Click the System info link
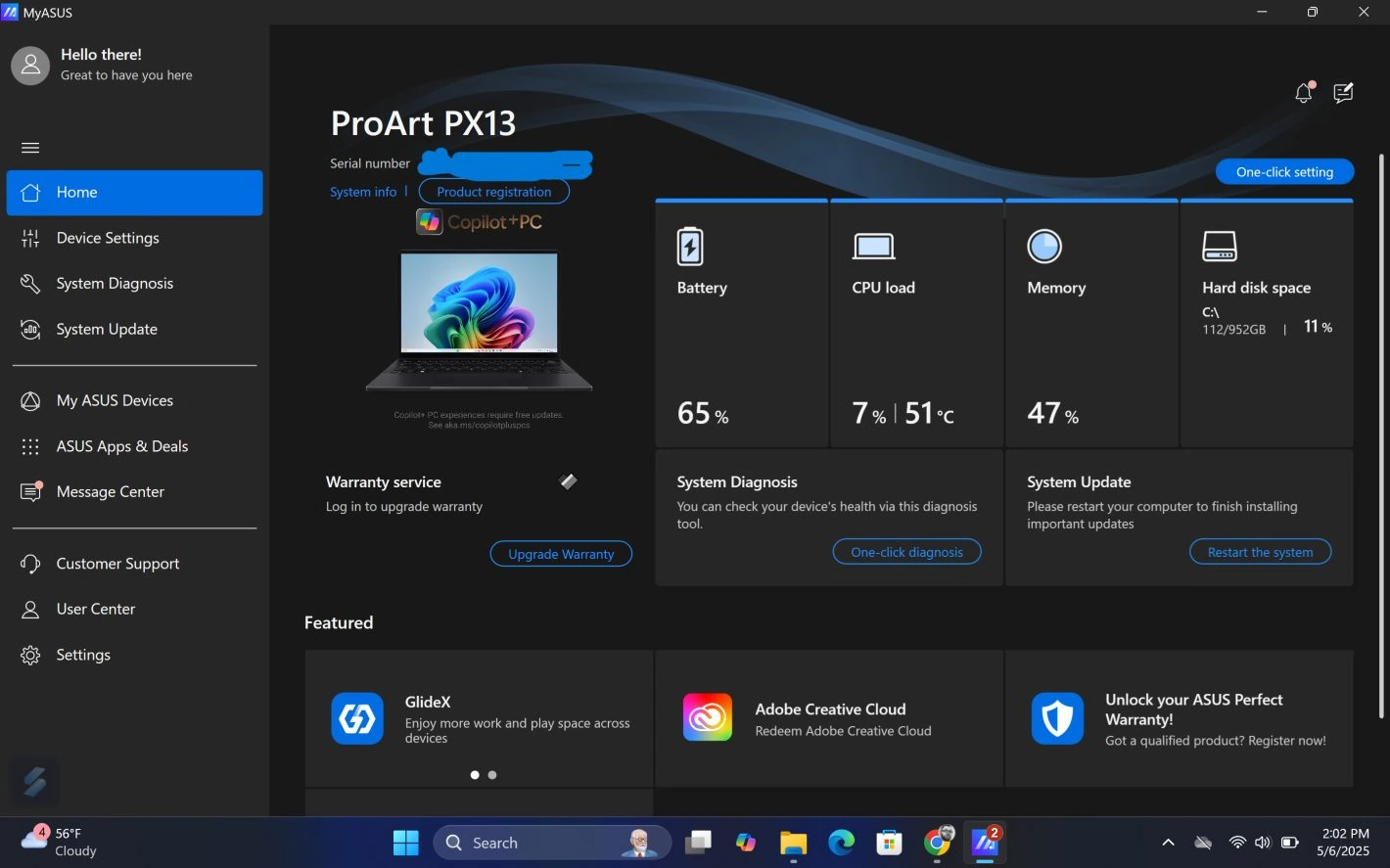Image resolution: width=1390 pixels, height=868 pixels. 363,192
